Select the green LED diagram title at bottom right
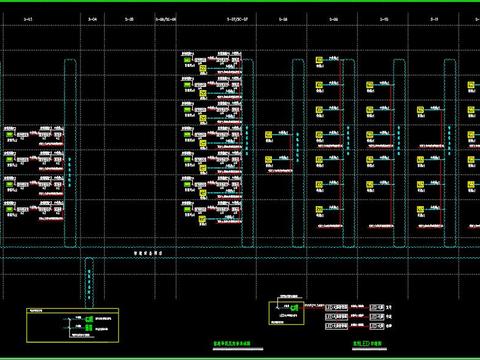Image resolution: width=480 pixels, height=360 pixels. point(367,343)
